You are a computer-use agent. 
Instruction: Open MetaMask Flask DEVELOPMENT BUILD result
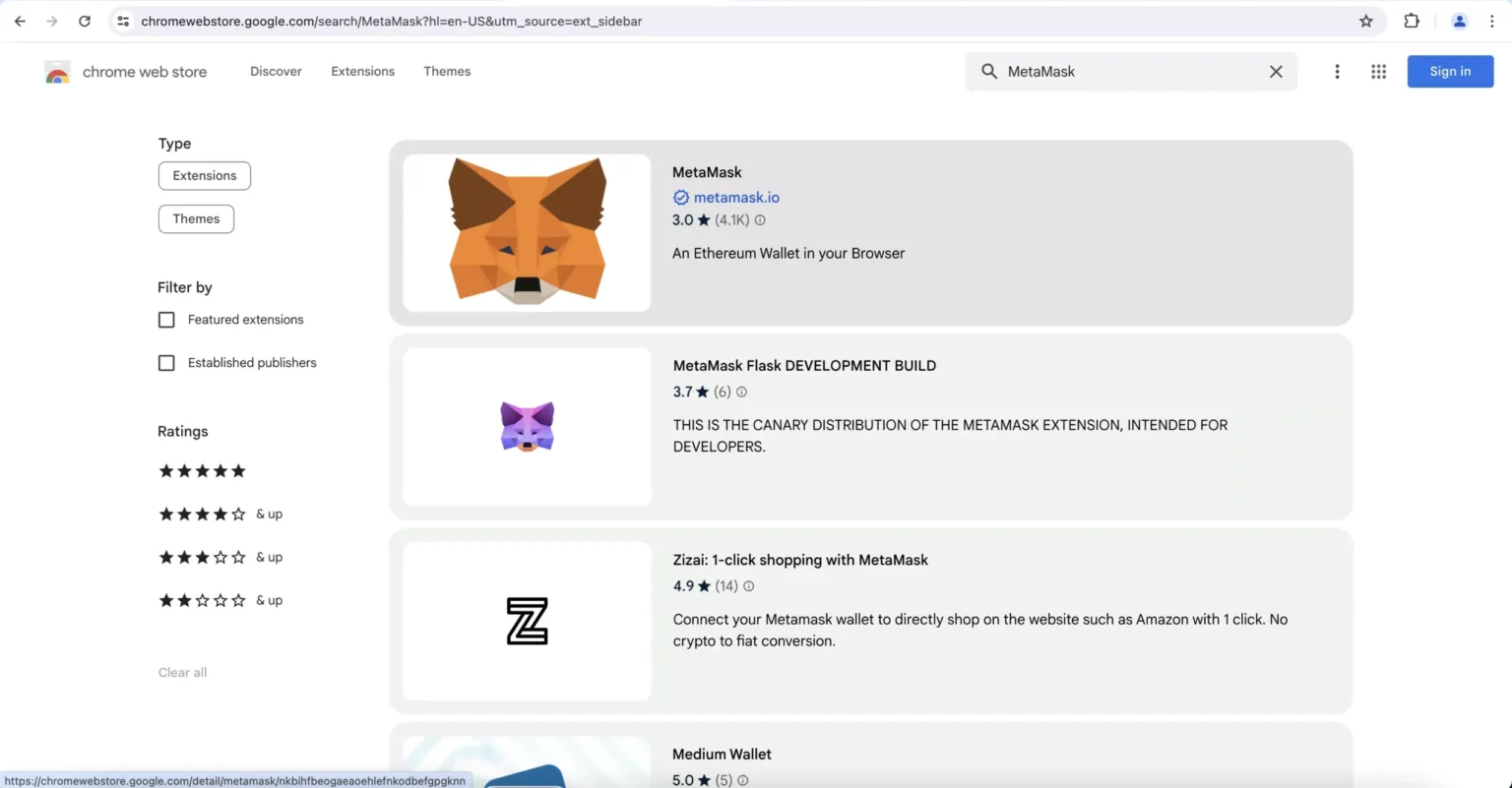click(804, 366)
